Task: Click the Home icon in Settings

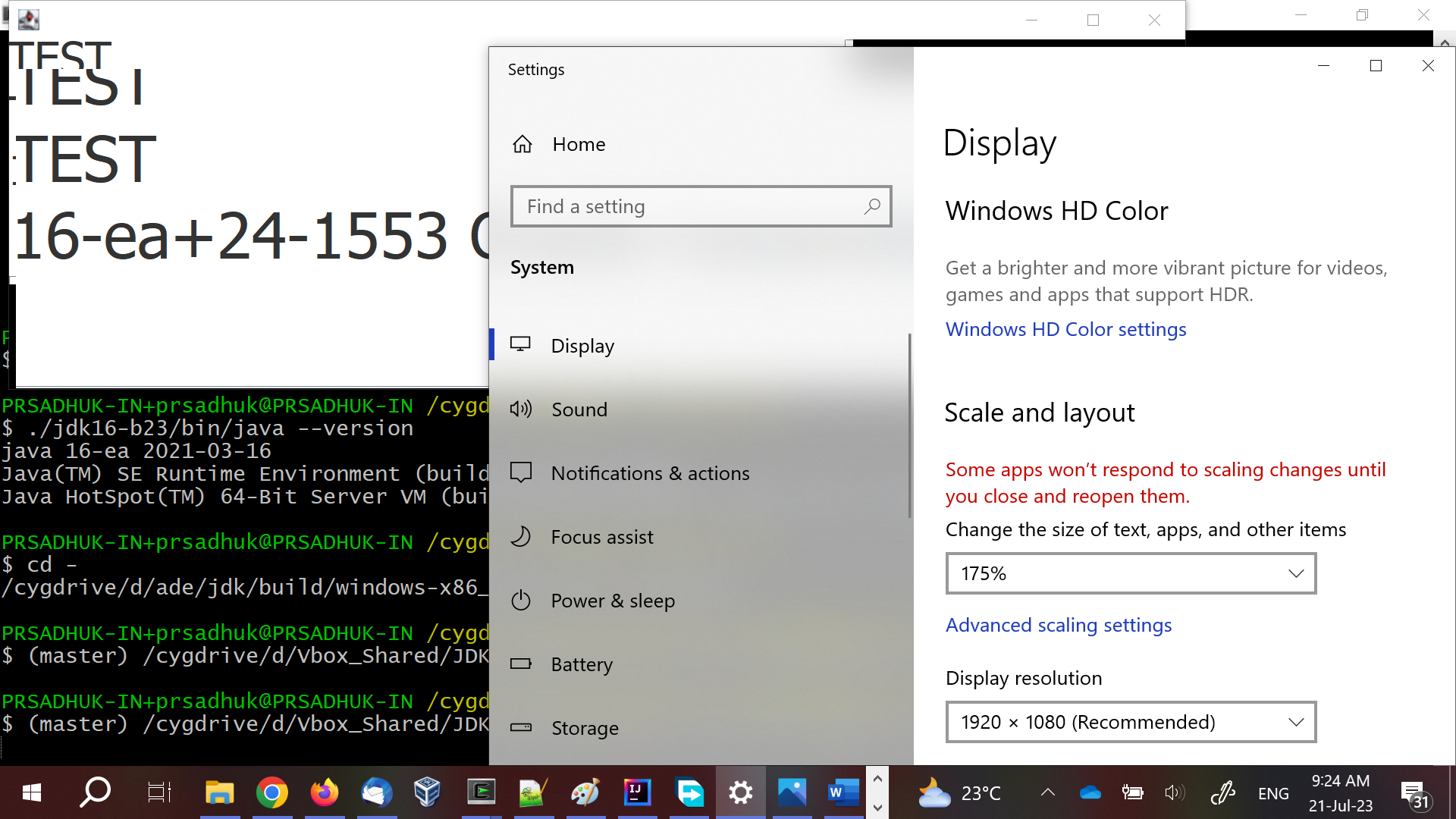Action: coord(522,144)
